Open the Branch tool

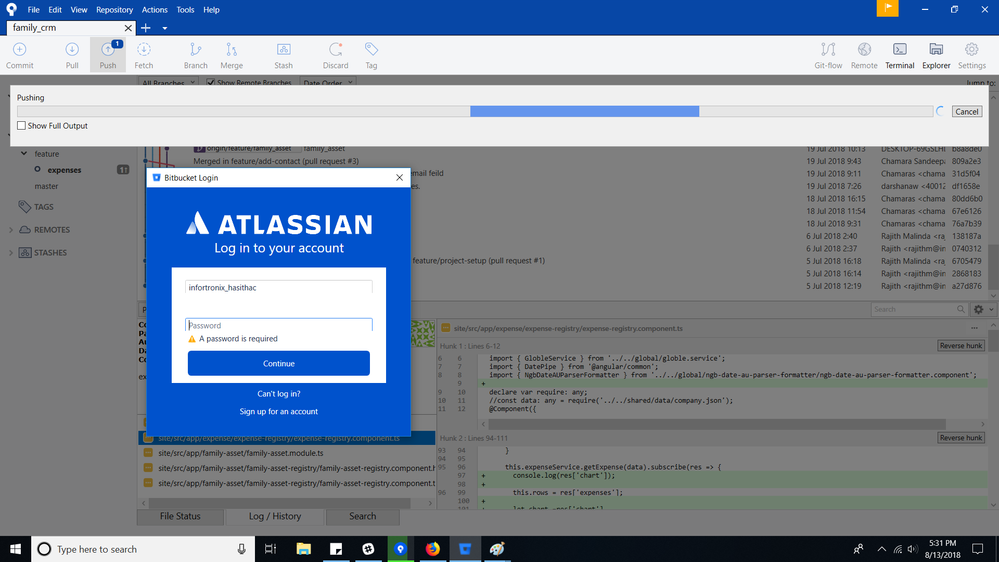tap(196, 55)
